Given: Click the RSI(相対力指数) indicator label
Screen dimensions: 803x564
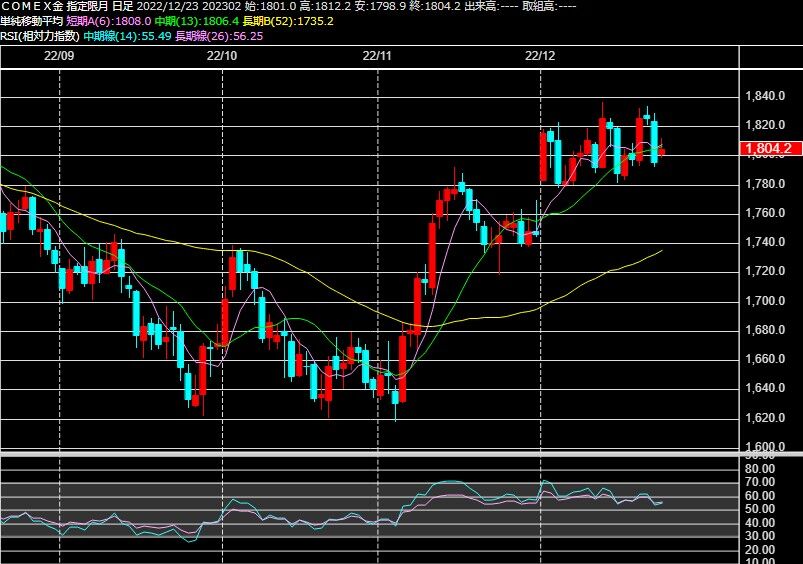Looking at the screenshot, I should point(40,36).
